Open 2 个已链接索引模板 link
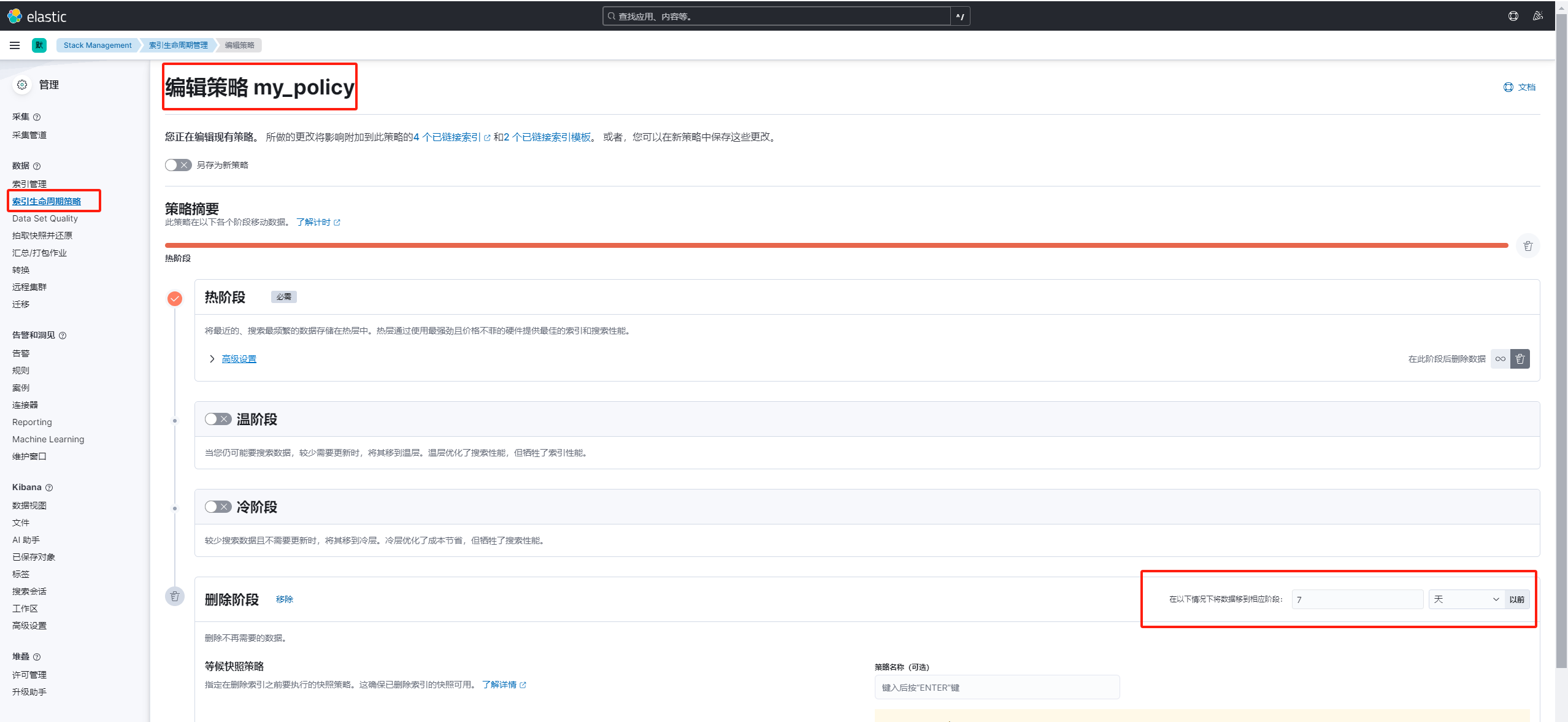 (547, 137)
